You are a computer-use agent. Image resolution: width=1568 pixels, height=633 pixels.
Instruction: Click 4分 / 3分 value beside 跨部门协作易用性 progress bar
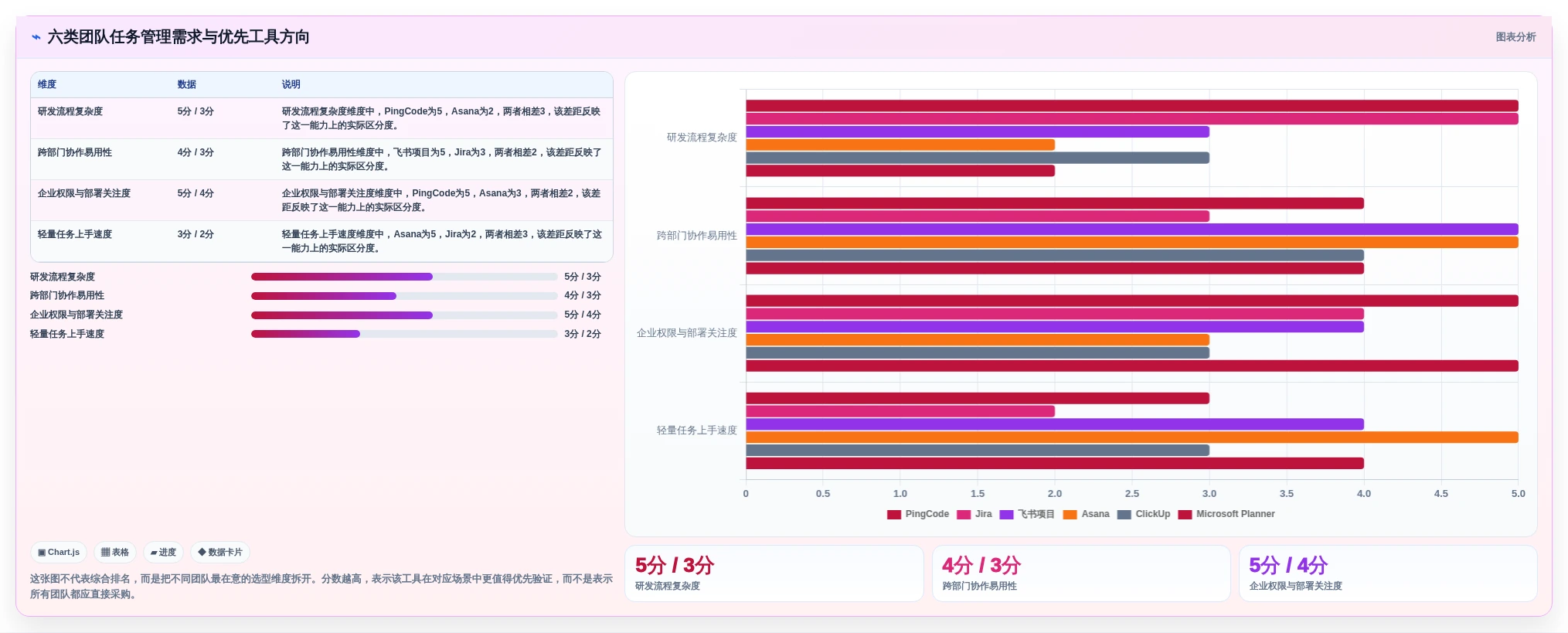(x=583, y=296)
